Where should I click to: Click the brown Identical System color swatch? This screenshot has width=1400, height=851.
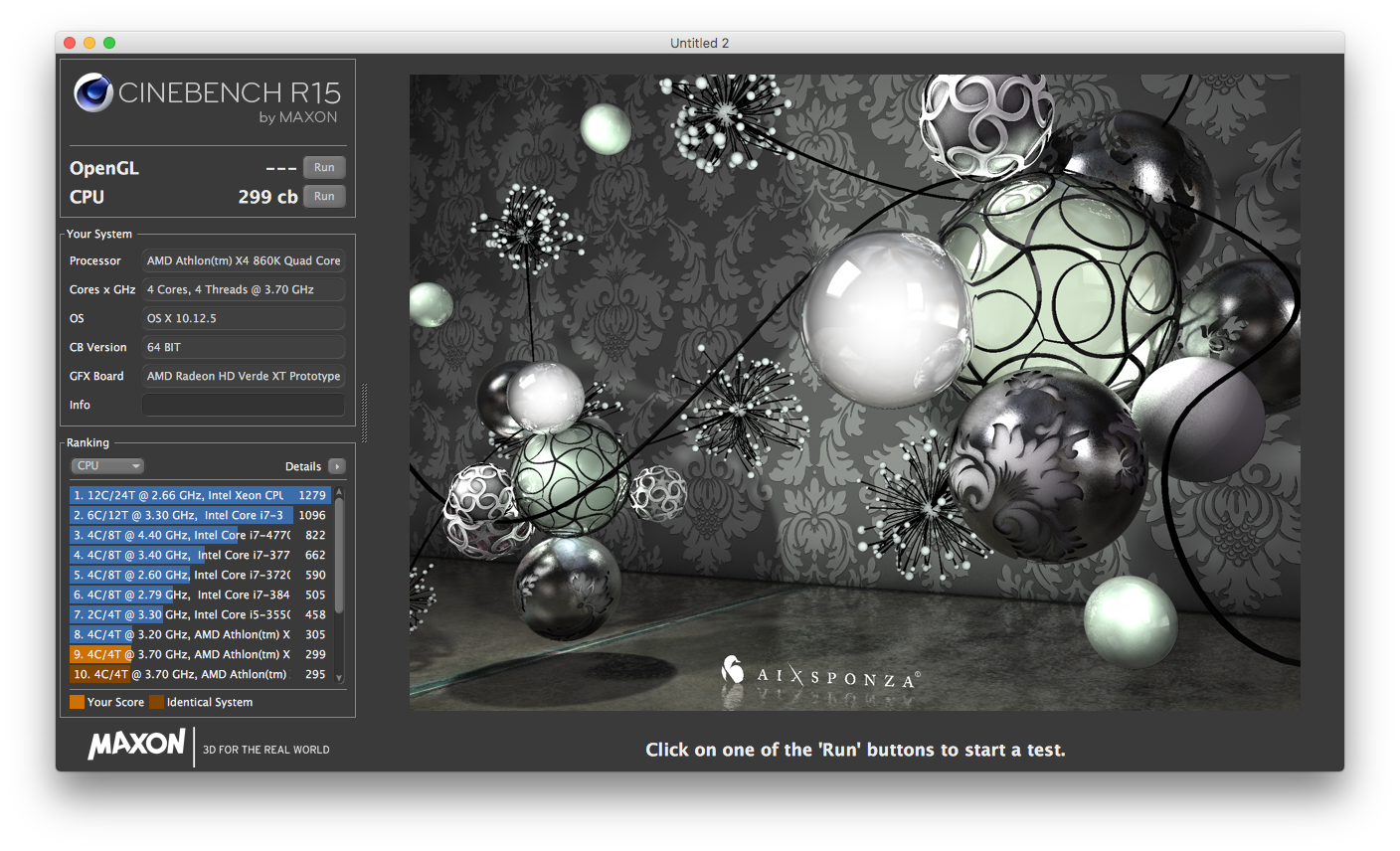pos(156,702)
